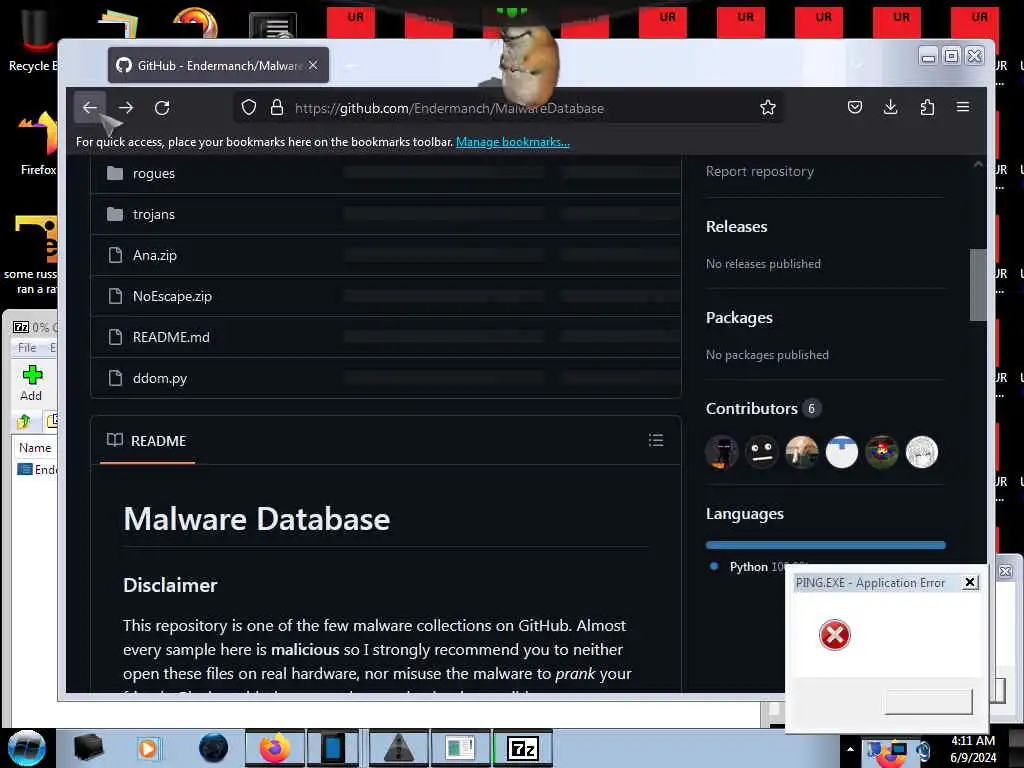
Task: Click the Name column header in 7-Zip
Action: point(35,447)
